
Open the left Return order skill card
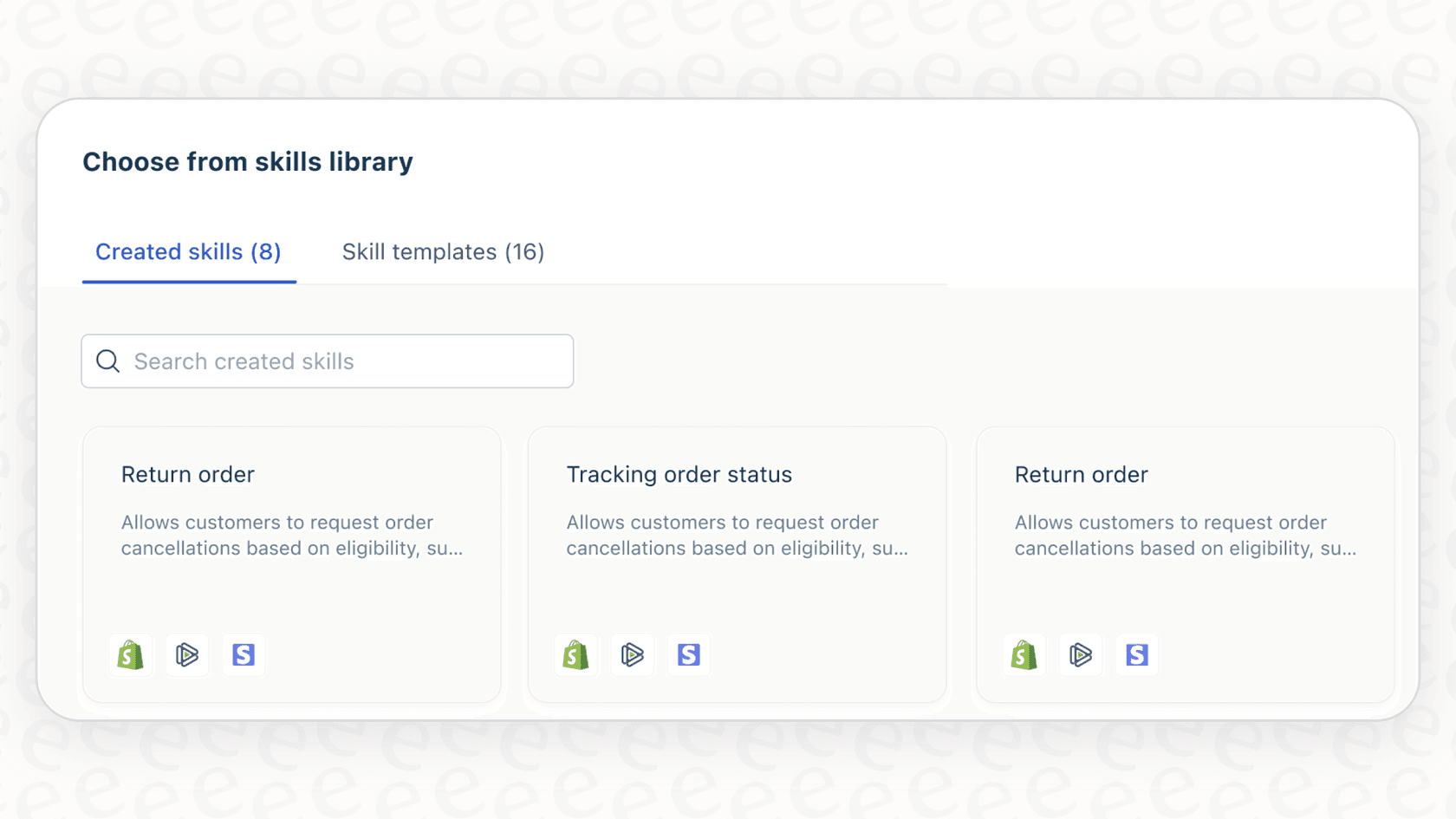(x=292, y=563)
